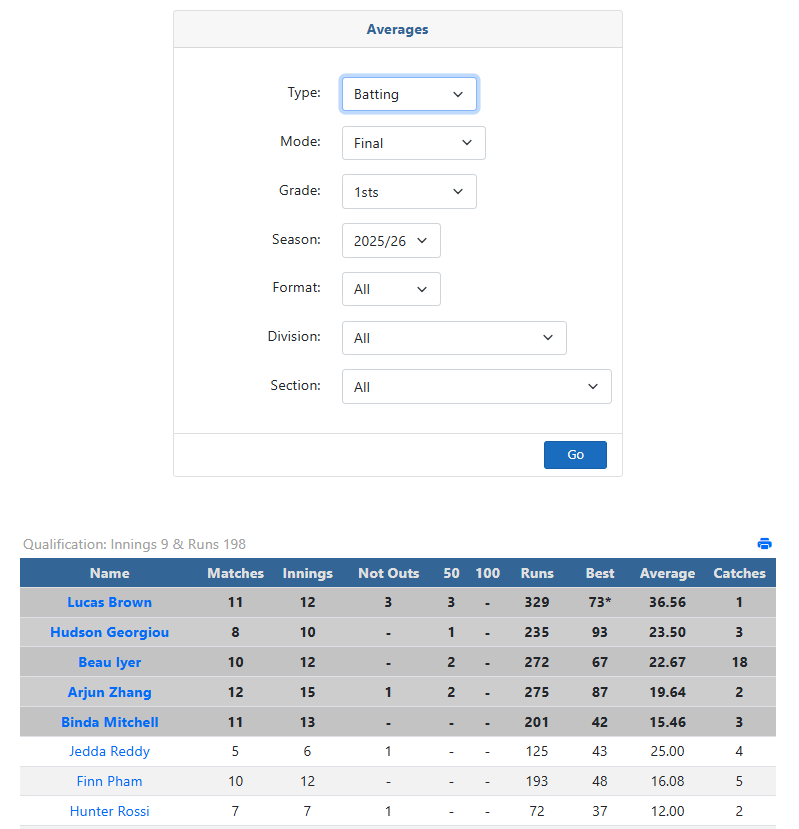
Task: Open the Division dropdown
Action: 454,338
